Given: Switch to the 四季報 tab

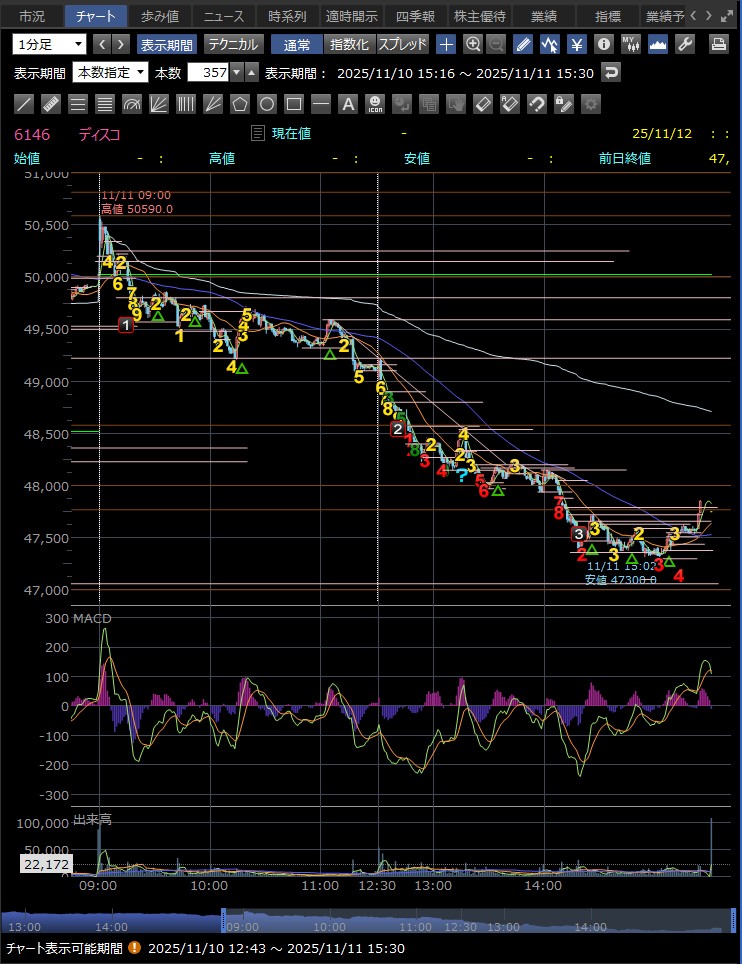Looking at the screenshot, I should (414, 16).
